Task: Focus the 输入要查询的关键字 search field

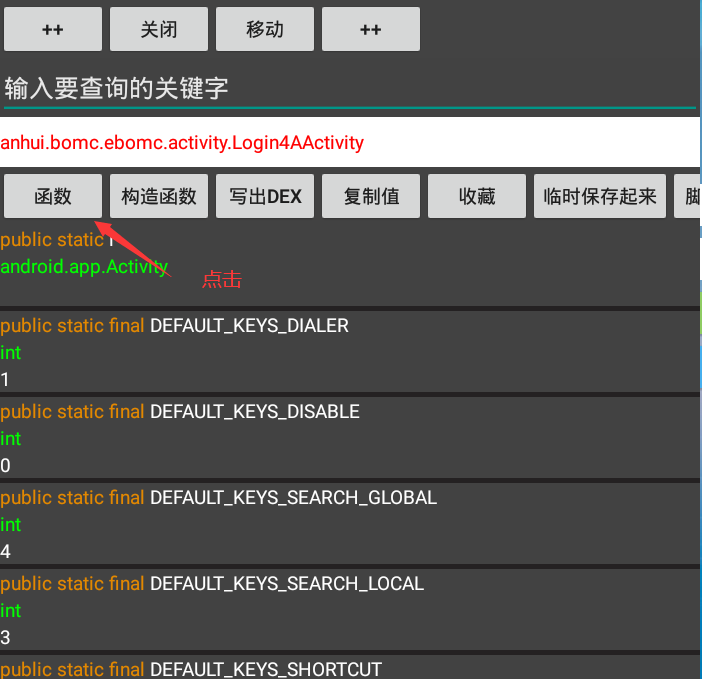Action: [x=348, y=89]
